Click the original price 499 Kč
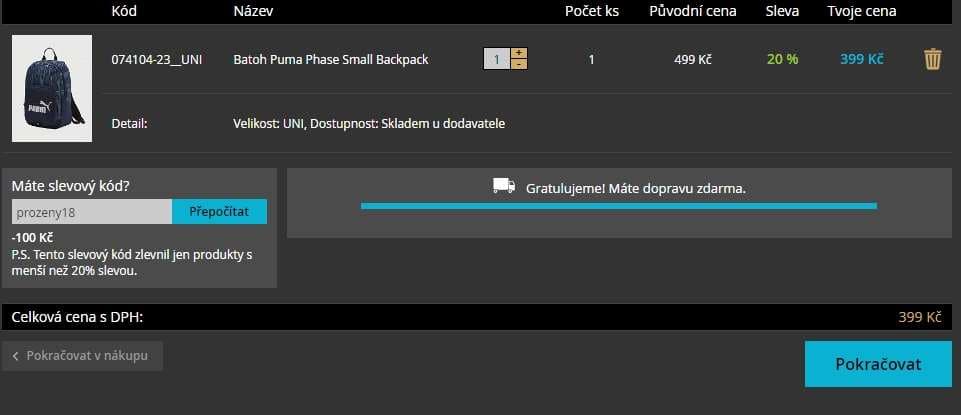 693,59
